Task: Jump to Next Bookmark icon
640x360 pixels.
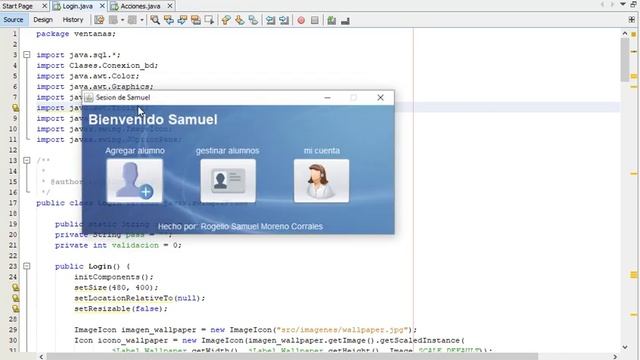Action: point(240,20)
